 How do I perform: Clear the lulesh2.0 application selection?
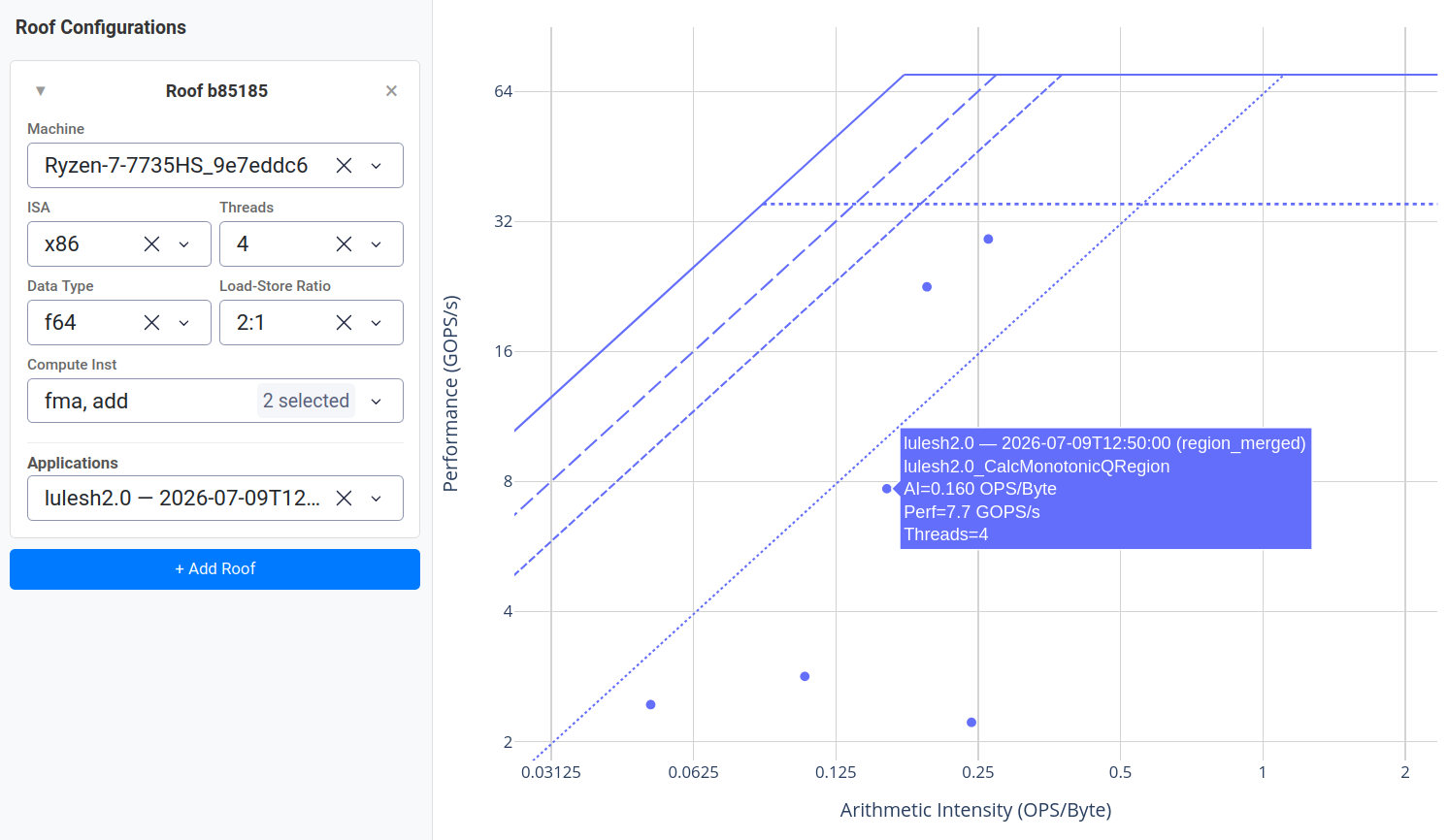(344, 499)
